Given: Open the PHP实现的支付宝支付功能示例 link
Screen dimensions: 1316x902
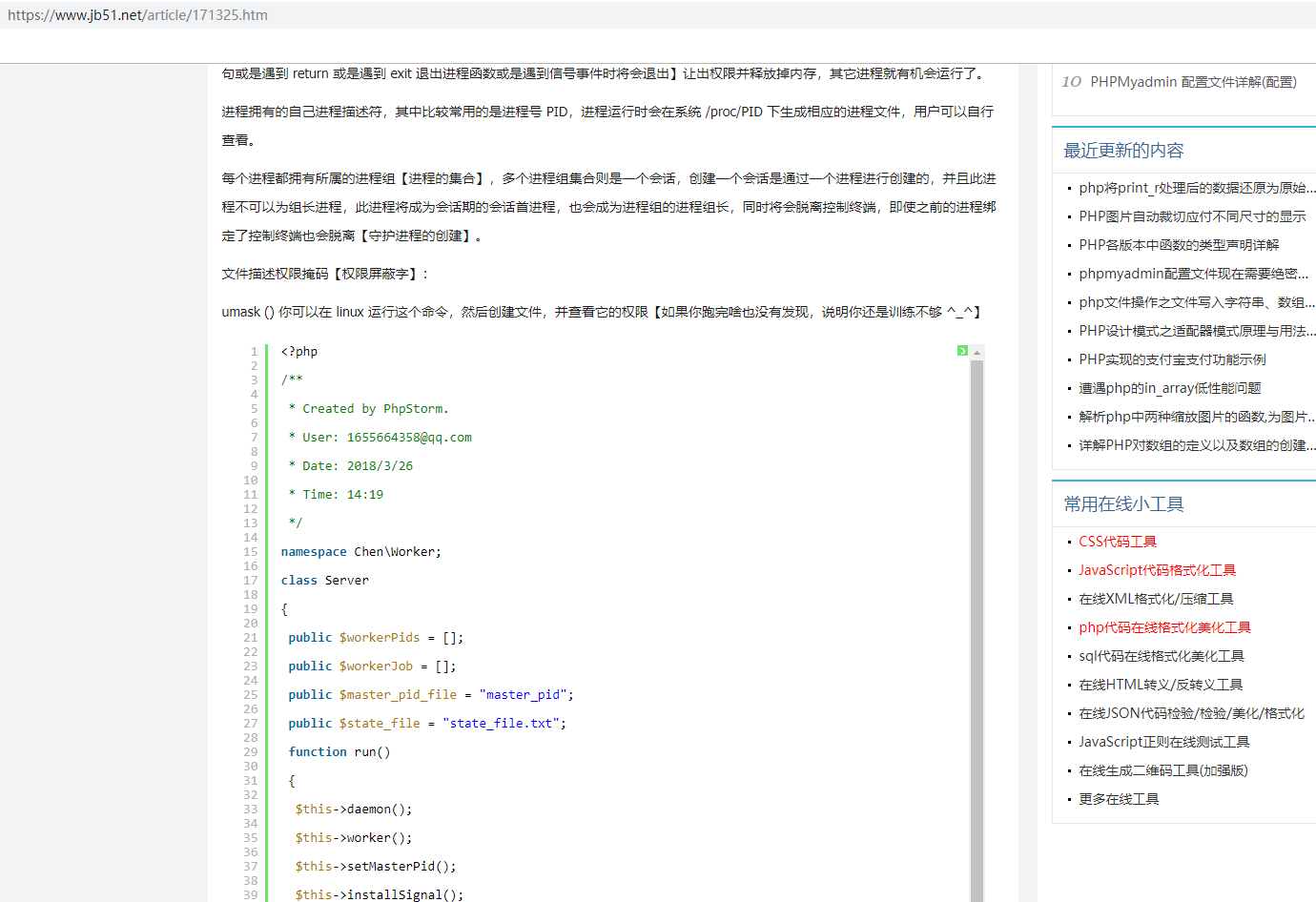Looking at the screenshot, I should click(1172, 359).
